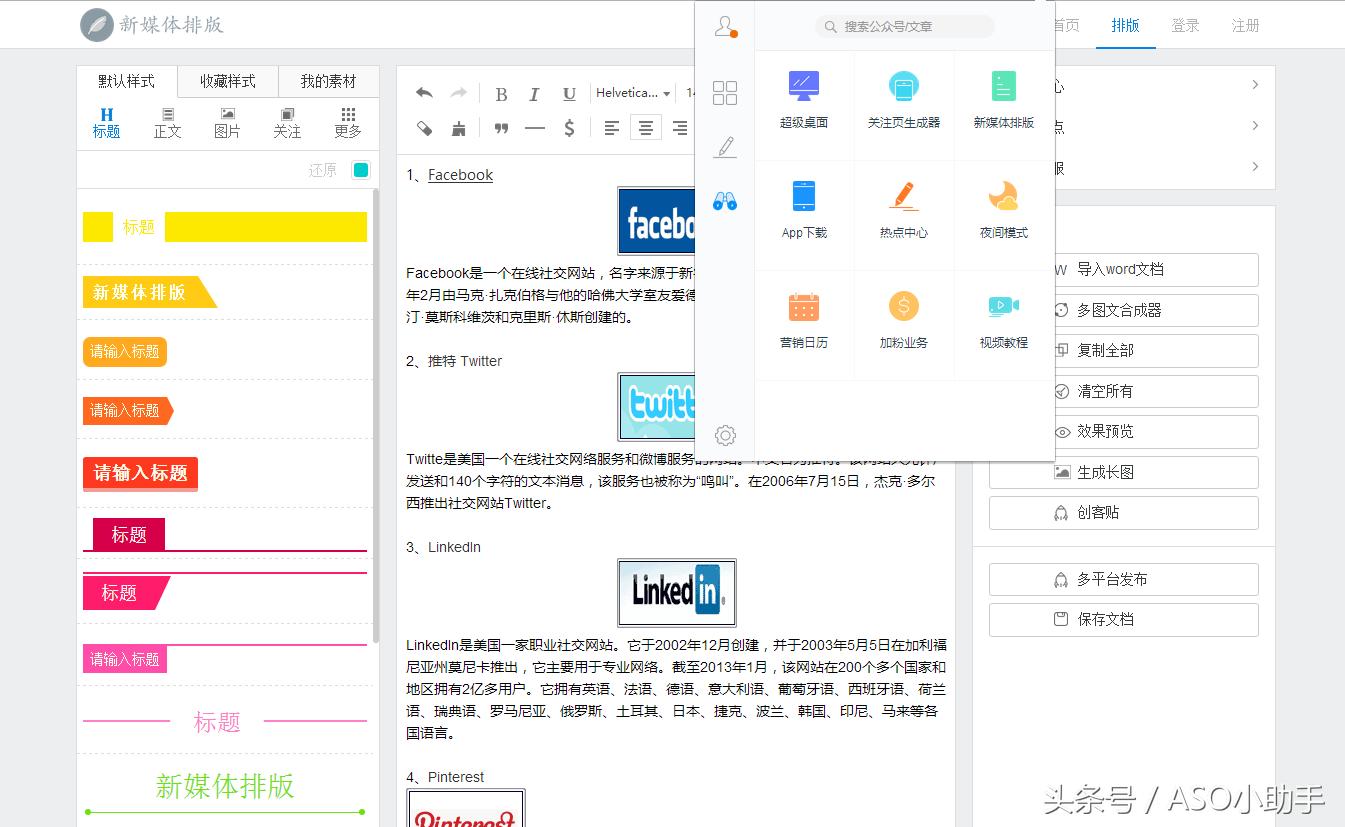Switch to the 收藏样式 tab
The height and width of the screenshot is (827, 1345).
click(227, 80)
